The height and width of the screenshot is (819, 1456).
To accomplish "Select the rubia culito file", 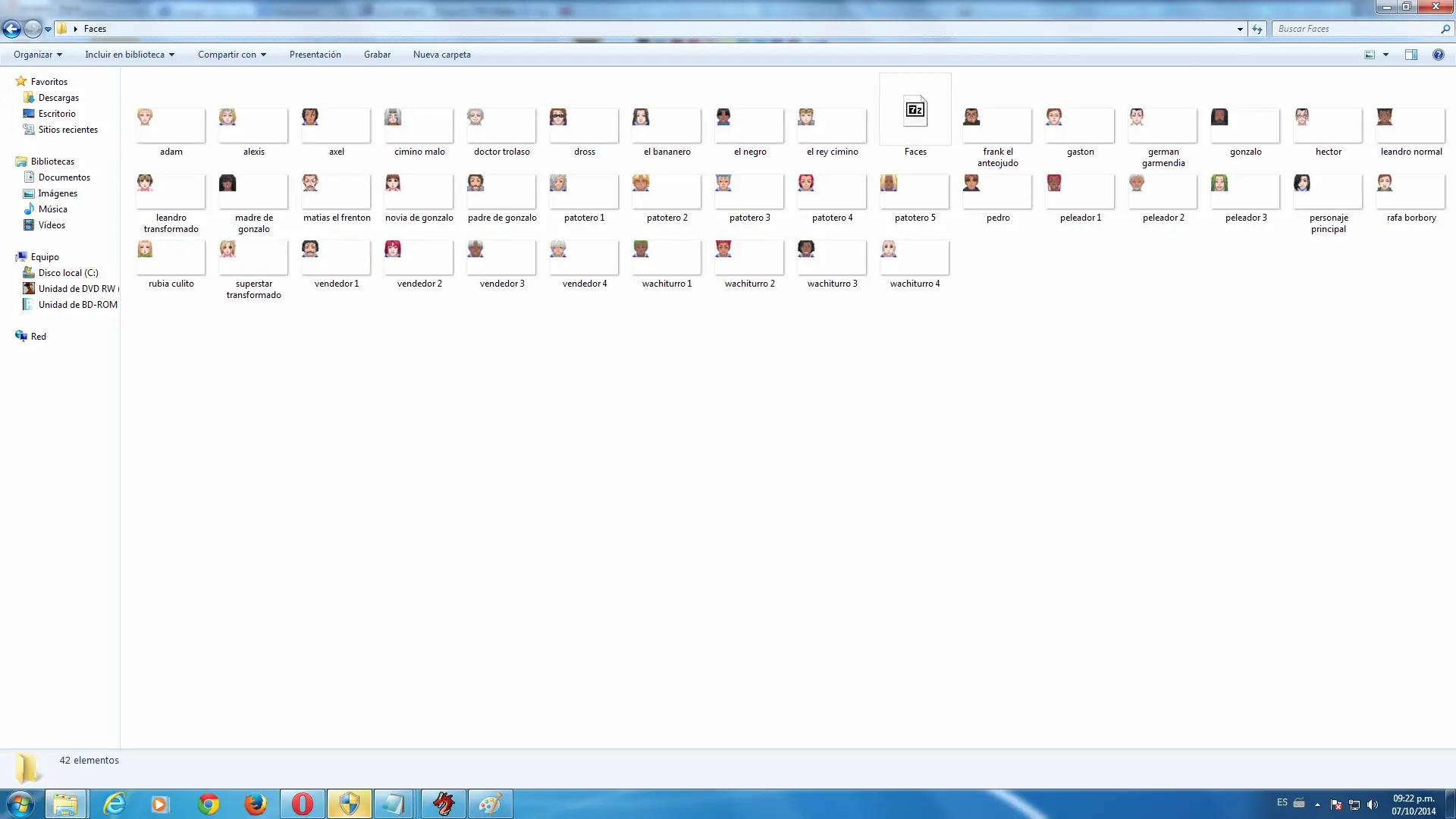I will [x=171, y=258].
